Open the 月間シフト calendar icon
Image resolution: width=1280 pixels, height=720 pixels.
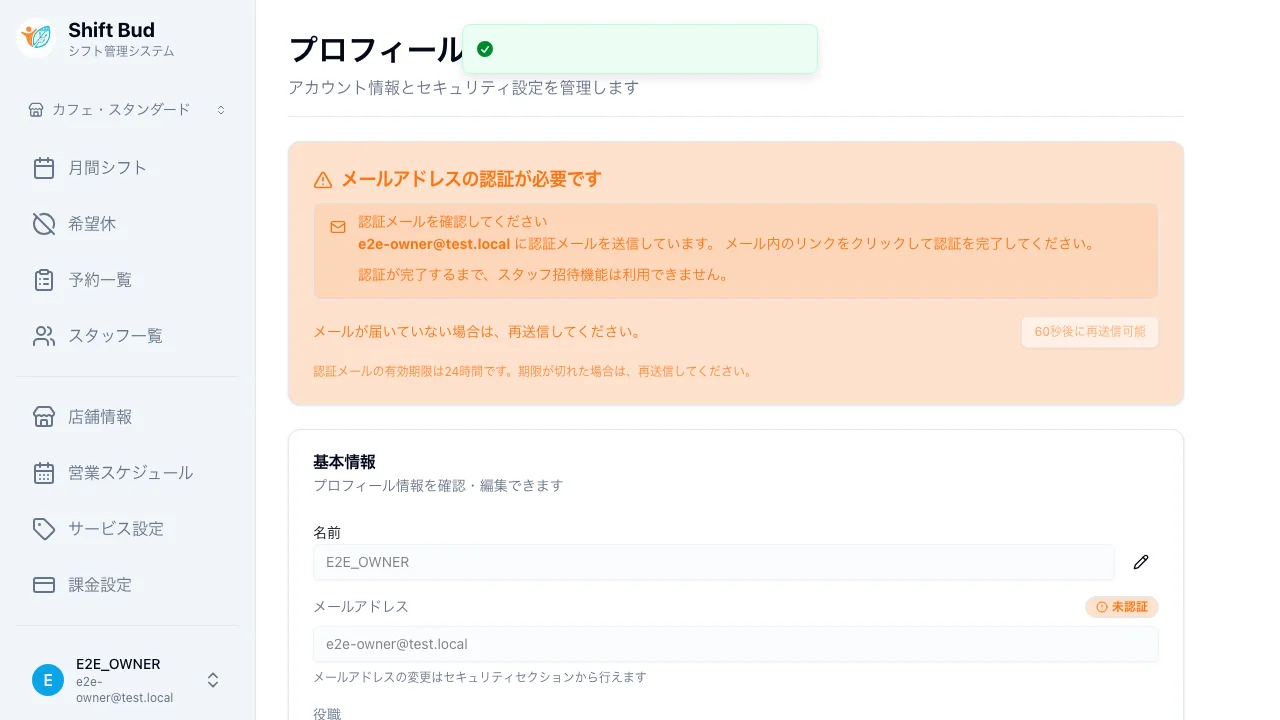tap(44, 167)
